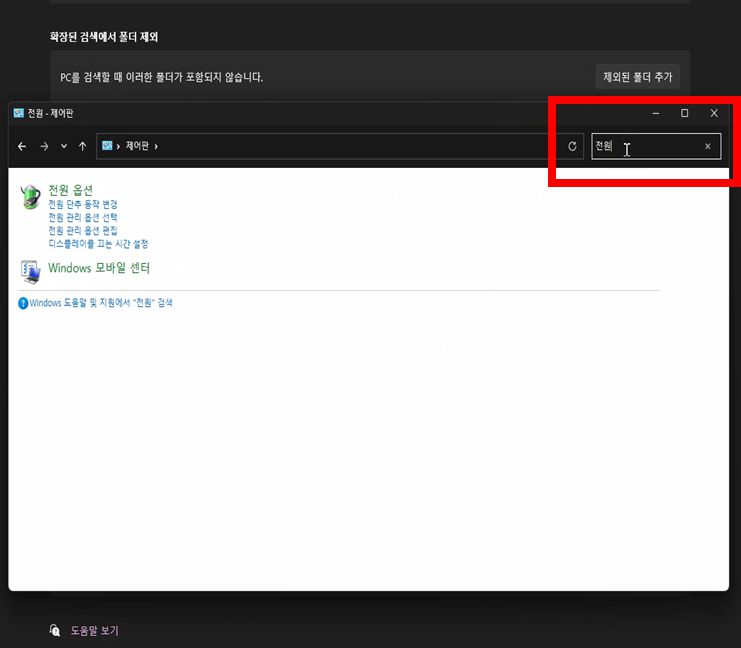Maximize the Control Panel window

tap(684, 113)
